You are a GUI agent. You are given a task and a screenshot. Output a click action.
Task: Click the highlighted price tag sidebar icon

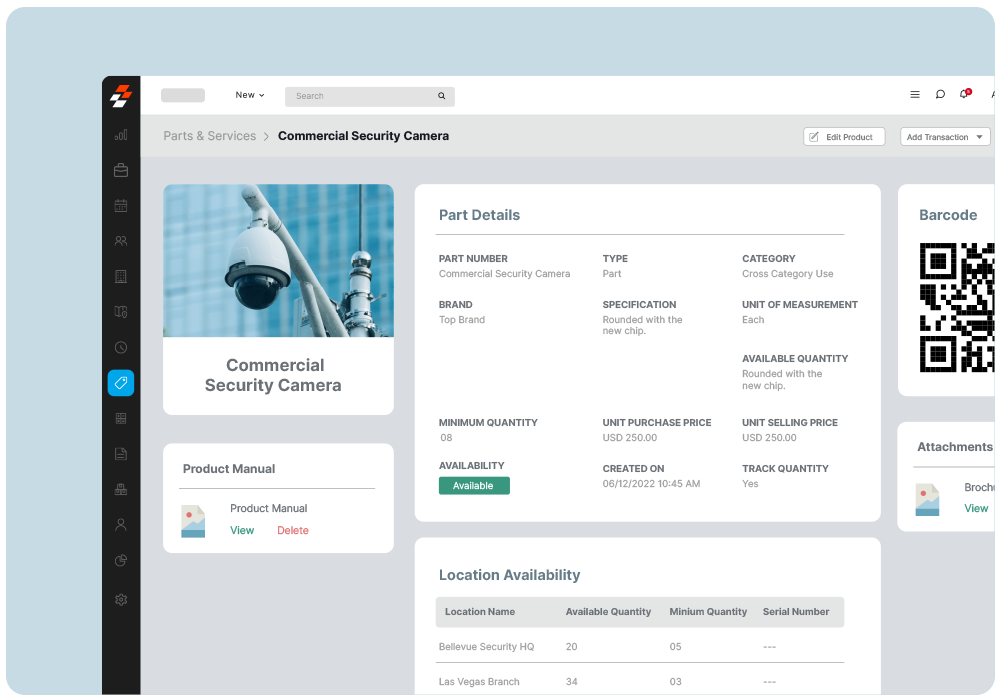(x=121, y=383)
